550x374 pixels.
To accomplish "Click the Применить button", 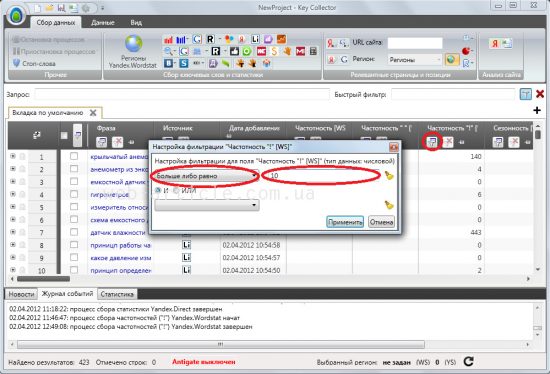I will (x=345, y=222).
